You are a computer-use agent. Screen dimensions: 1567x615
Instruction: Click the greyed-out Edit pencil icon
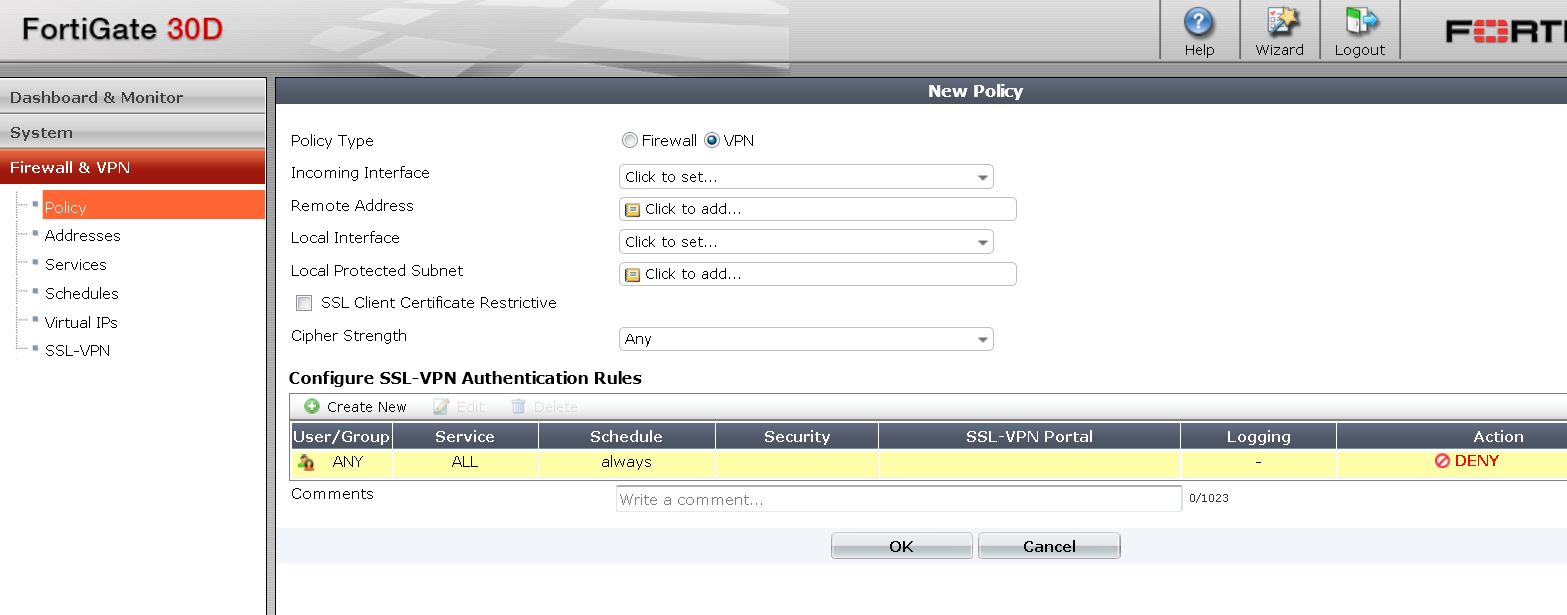coord(440,406)
